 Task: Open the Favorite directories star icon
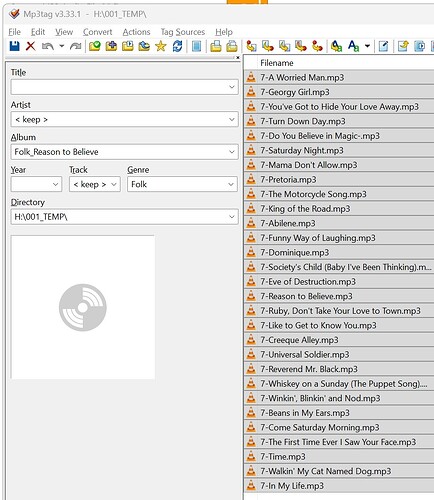[161, 46]
